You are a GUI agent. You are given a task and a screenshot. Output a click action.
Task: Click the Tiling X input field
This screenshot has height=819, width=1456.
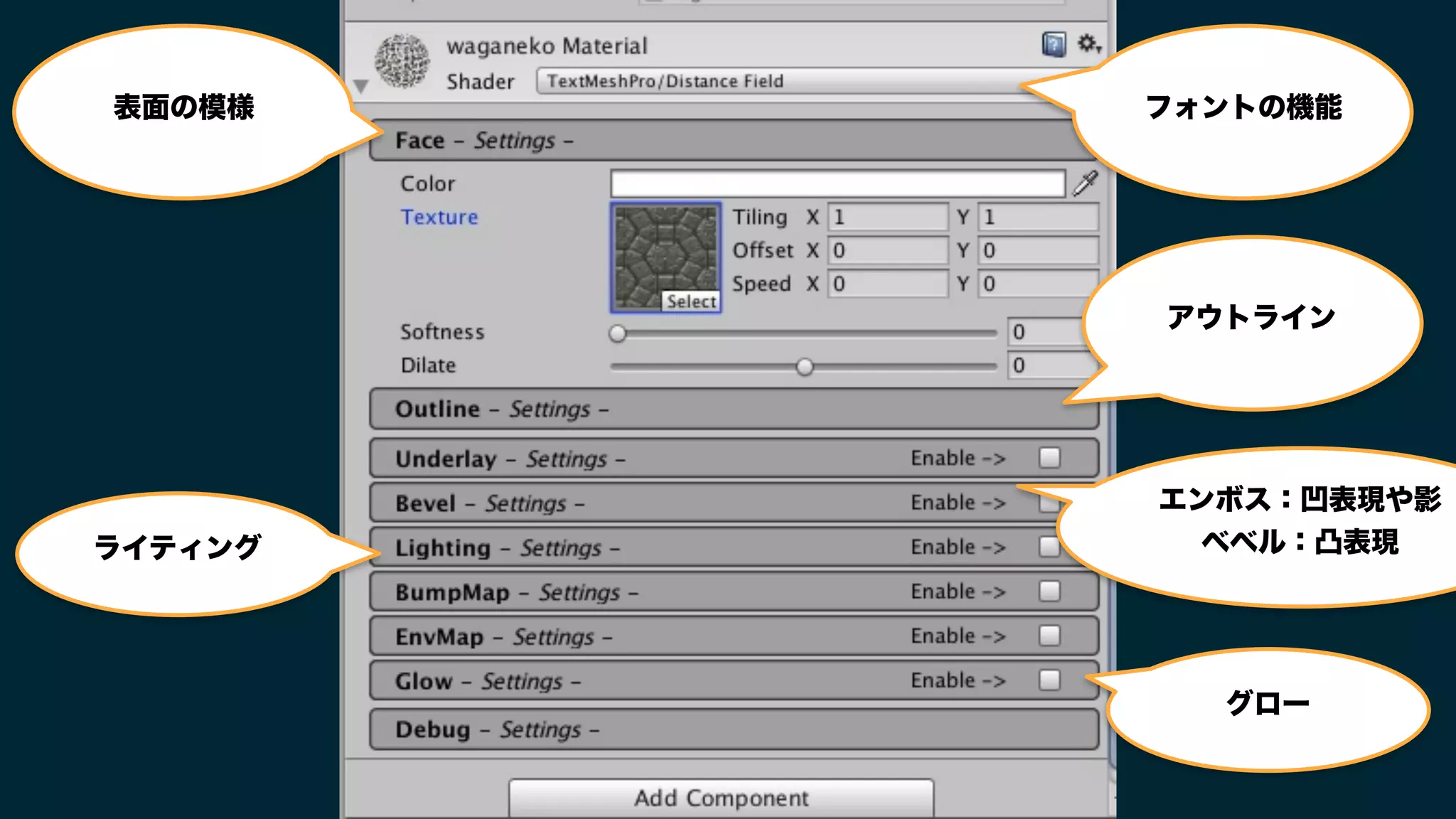(887, 218)
